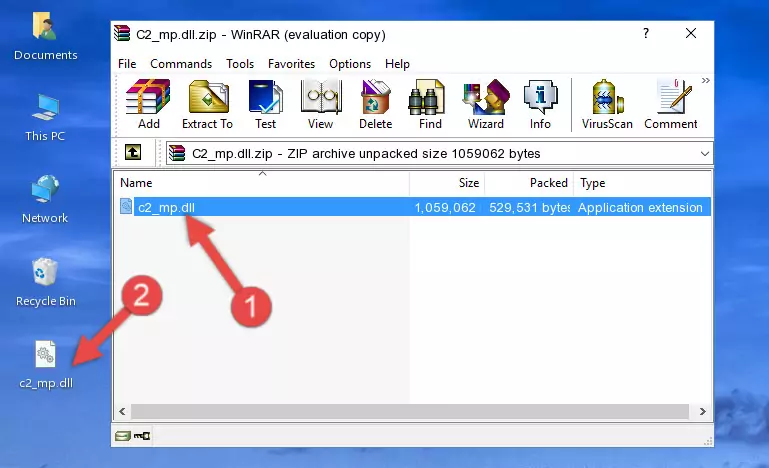Expand hidden toolbar items chevron
The height and width of the screenshot is (468, 769).
706,80
